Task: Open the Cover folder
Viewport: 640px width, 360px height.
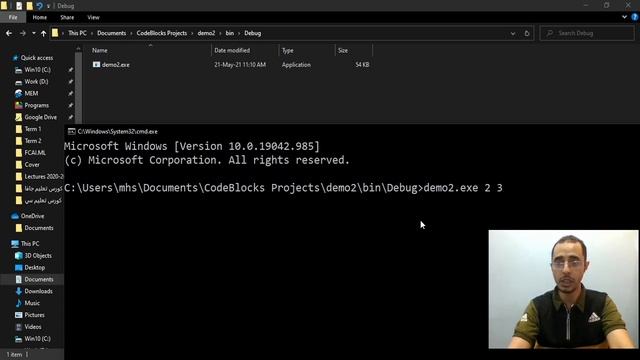Action: tap(32, 165)
